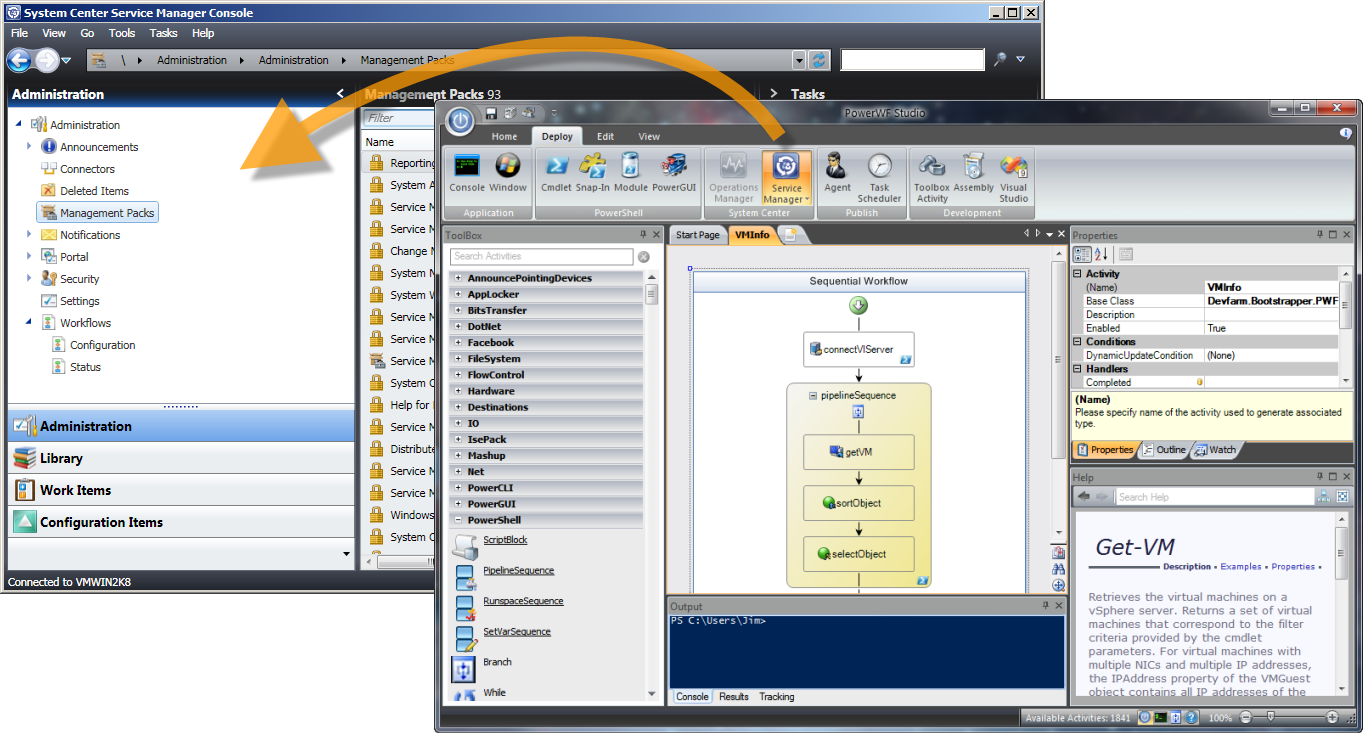Switch Properties grid to categorized view

[1082, 255]
